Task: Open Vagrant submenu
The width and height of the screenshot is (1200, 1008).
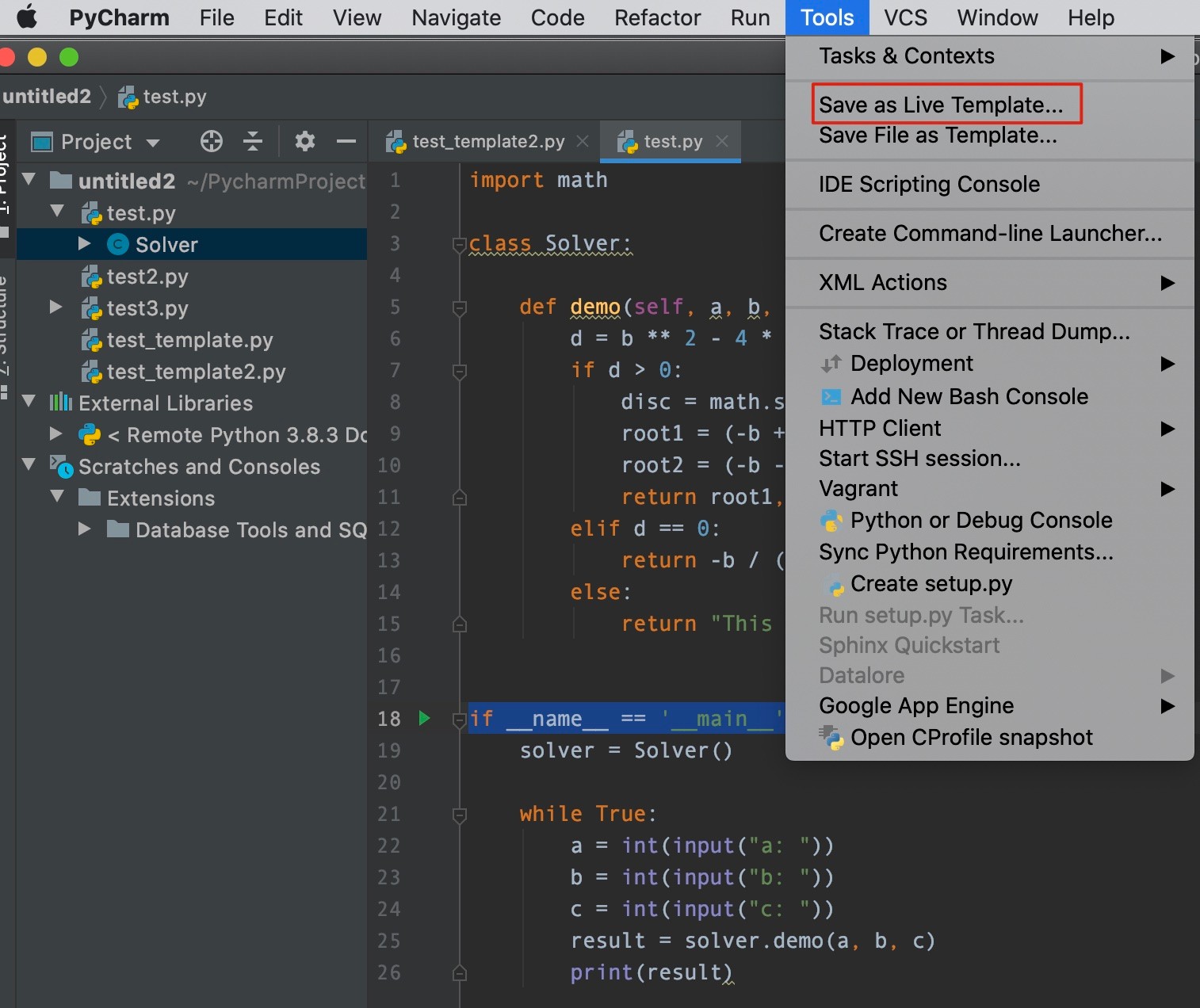Action: (x=990, y=488)
